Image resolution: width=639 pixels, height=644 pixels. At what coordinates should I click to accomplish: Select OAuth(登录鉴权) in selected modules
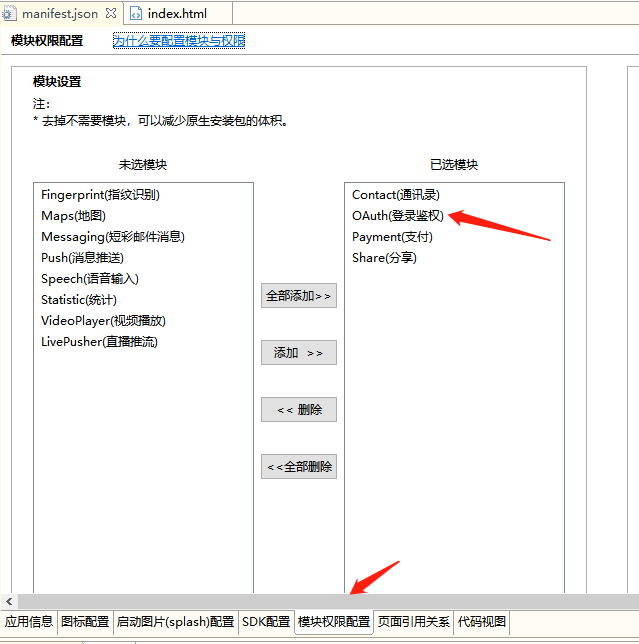tap(398, 216)
